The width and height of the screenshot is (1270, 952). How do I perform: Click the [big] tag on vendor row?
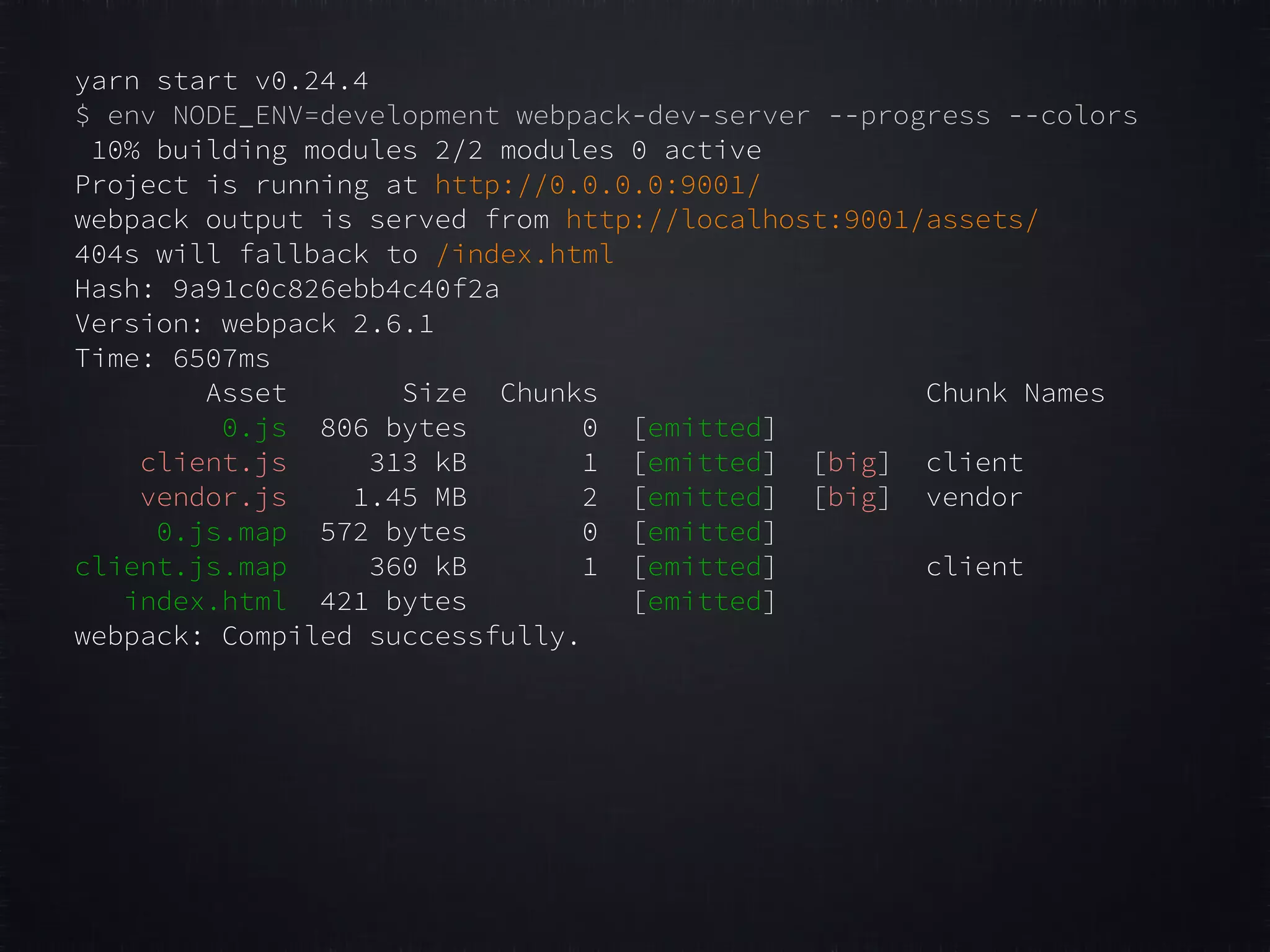(x=852, y=498)
